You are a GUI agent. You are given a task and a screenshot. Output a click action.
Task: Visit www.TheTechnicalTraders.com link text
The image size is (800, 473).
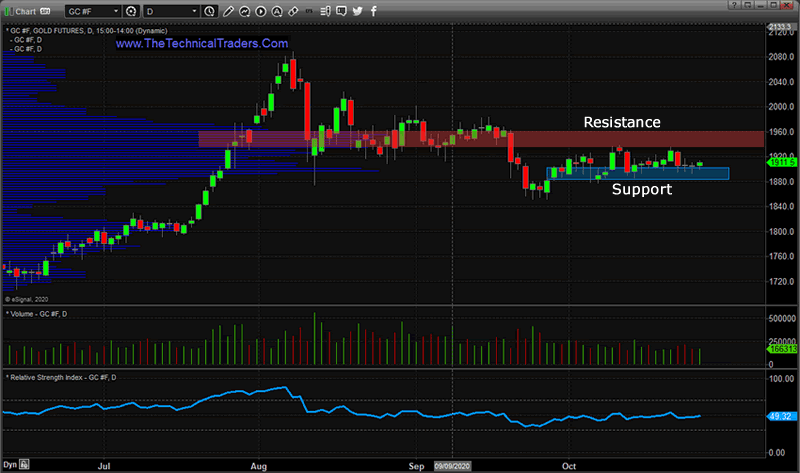[202, 44]
